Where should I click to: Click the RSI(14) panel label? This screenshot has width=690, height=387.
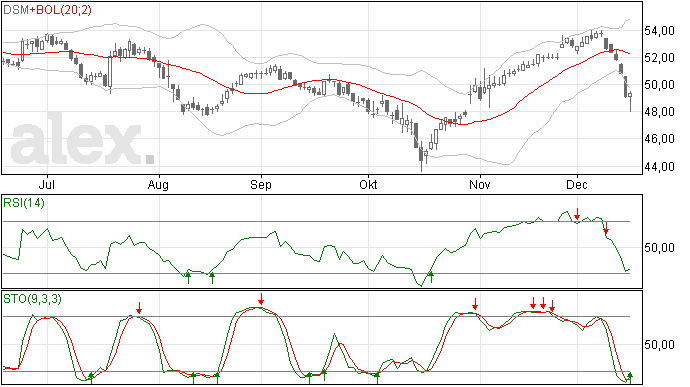point(24,203)
